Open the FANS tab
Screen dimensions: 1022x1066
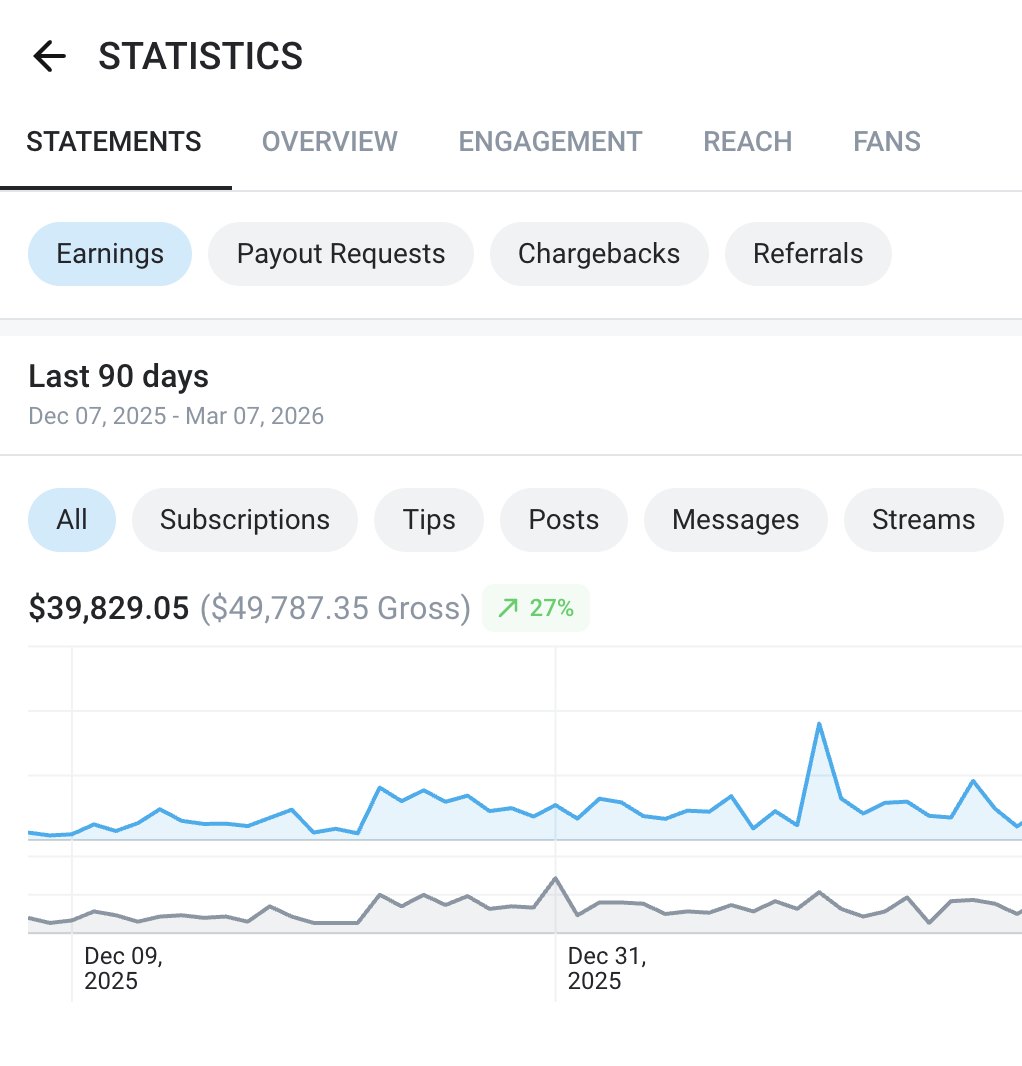887,141
